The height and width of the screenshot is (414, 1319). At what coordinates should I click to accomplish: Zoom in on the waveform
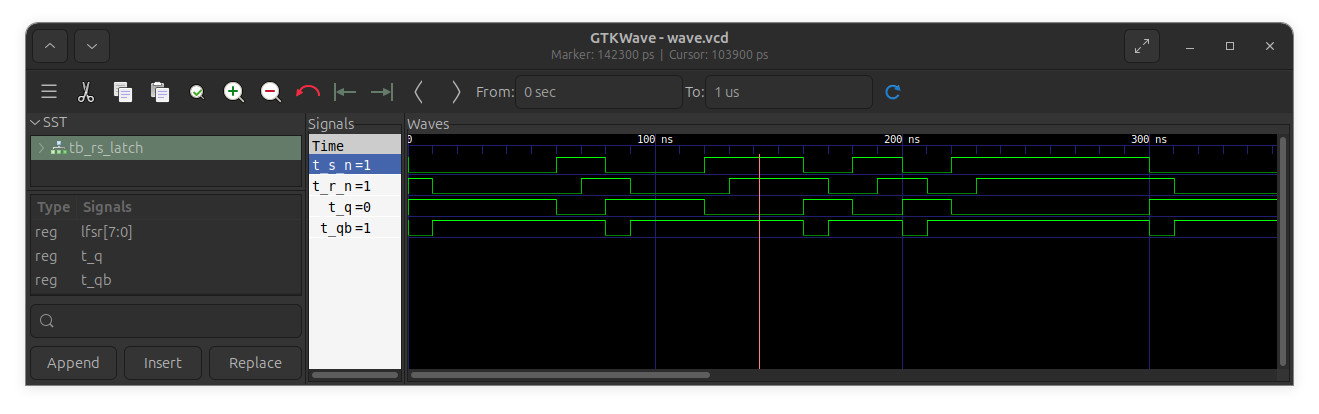pyautogui.click(x=234, y=92)
